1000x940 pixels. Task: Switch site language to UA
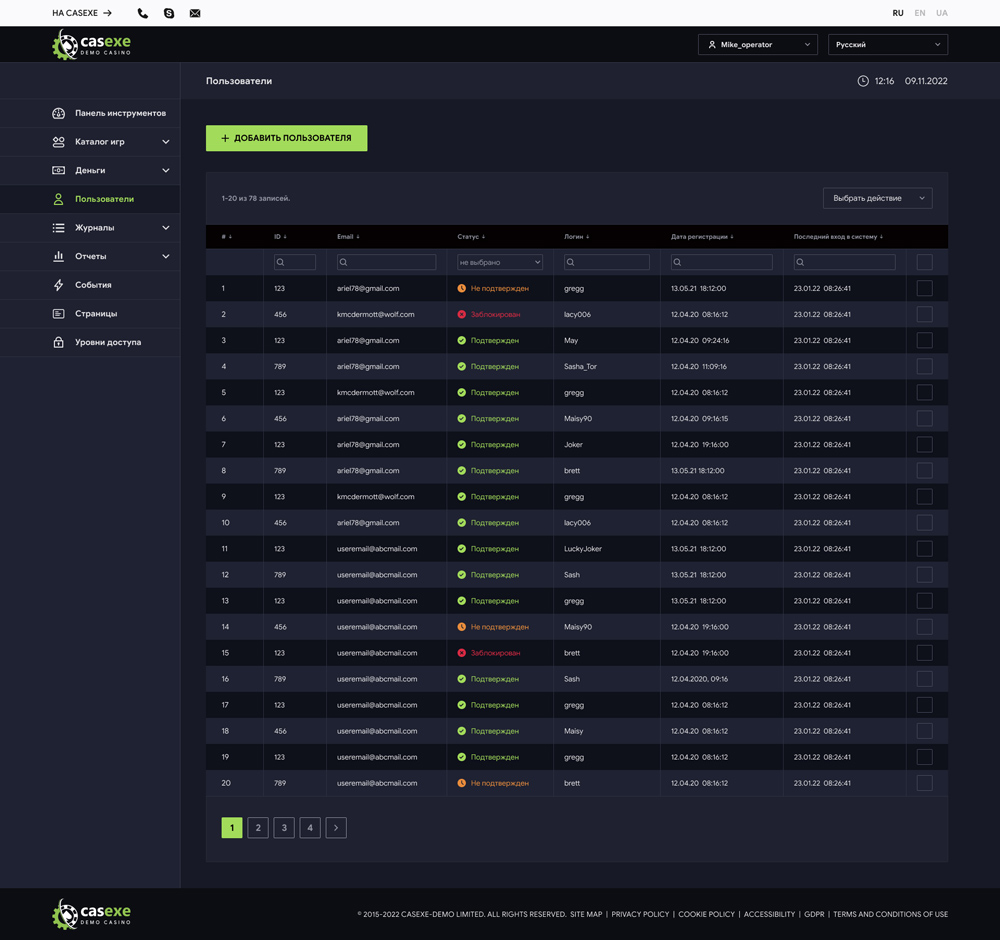[942, 13]
